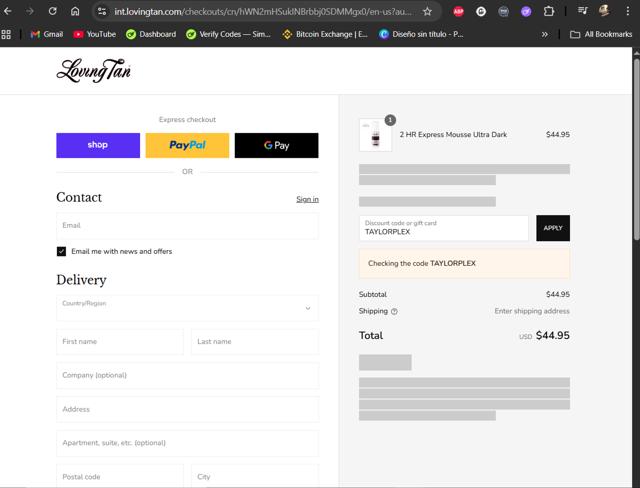The width and height of the screenshot is (640, 488).
Task: Open the AdBlock Plus extension
Action: tap(458, 11)
